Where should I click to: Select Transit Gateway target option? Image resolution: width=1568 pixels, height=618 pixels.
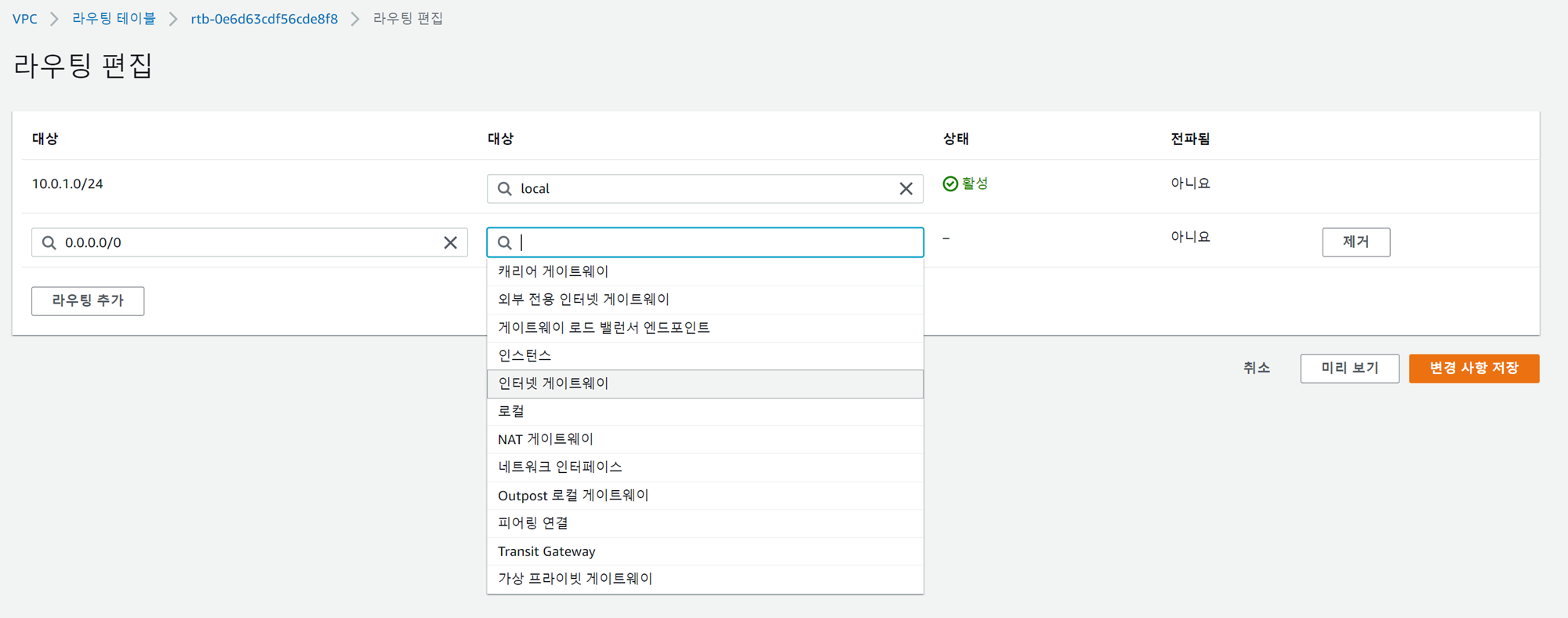coord(546,551)
